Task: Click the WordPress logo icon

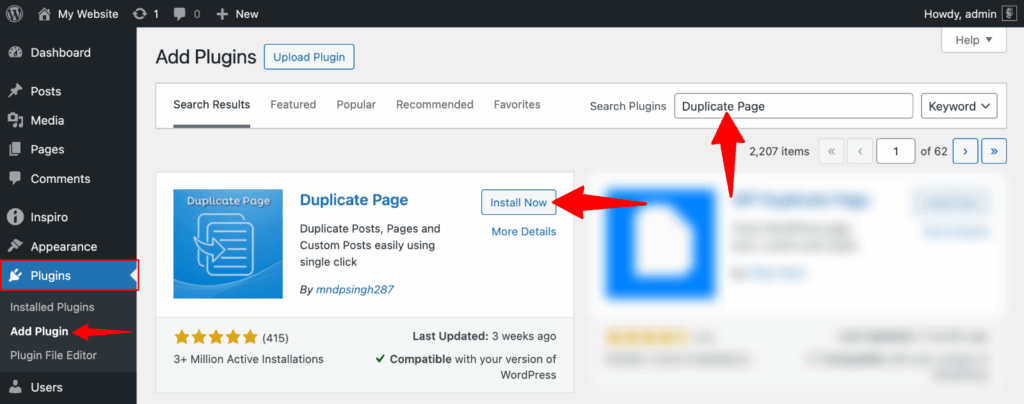Action: 14,14
